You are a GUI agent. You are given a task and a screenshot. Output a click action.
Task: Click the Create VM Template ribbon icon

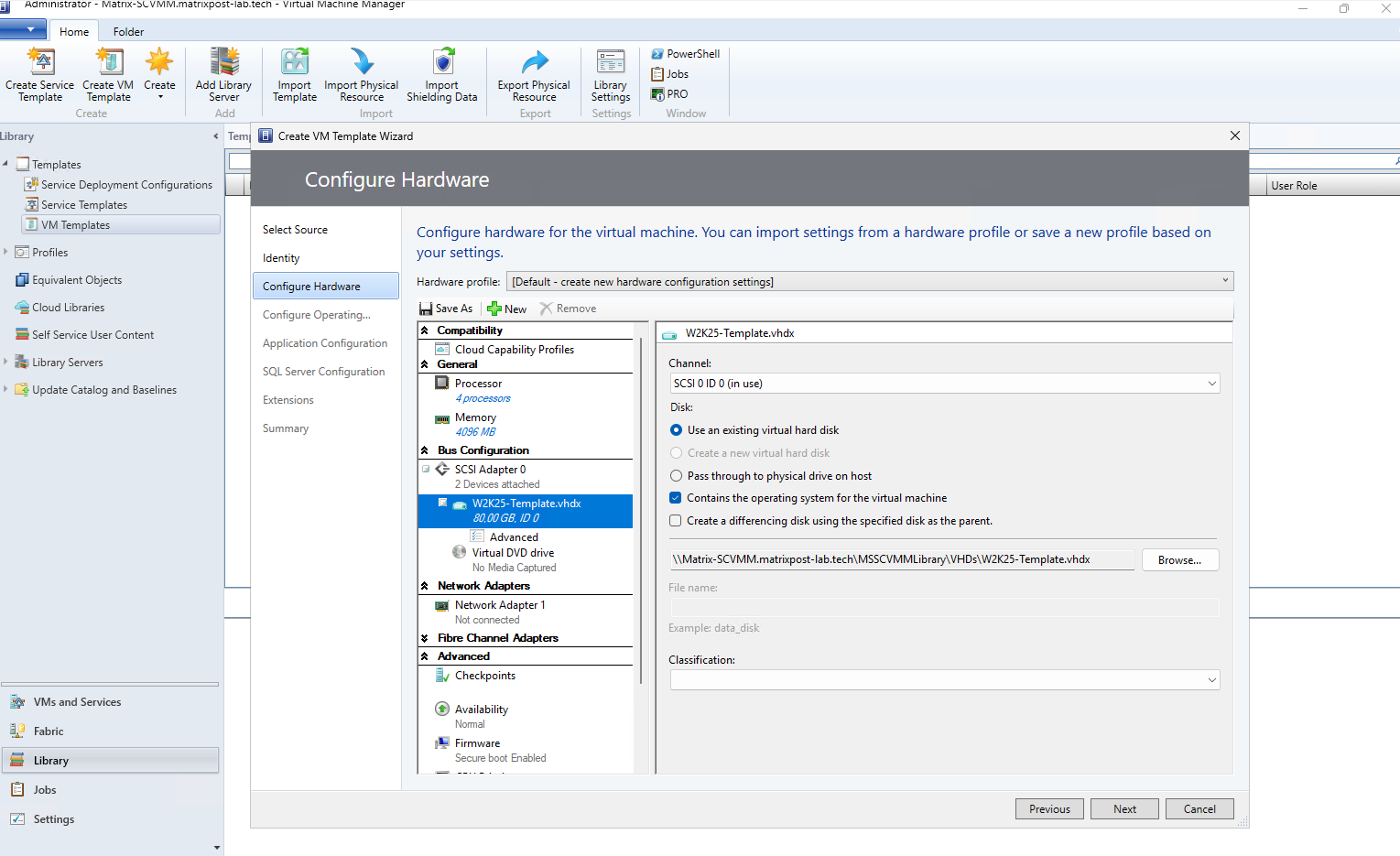[x=109, y=62]
